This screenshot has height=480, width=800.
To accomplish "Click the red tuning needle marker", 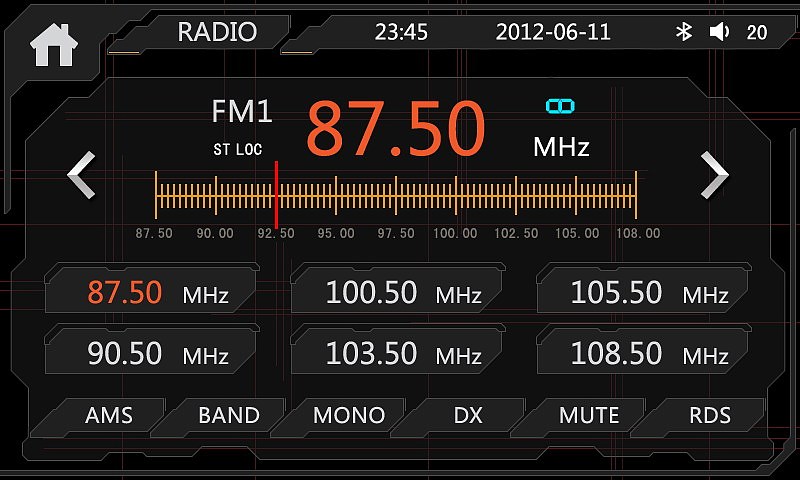I will 276,195.
